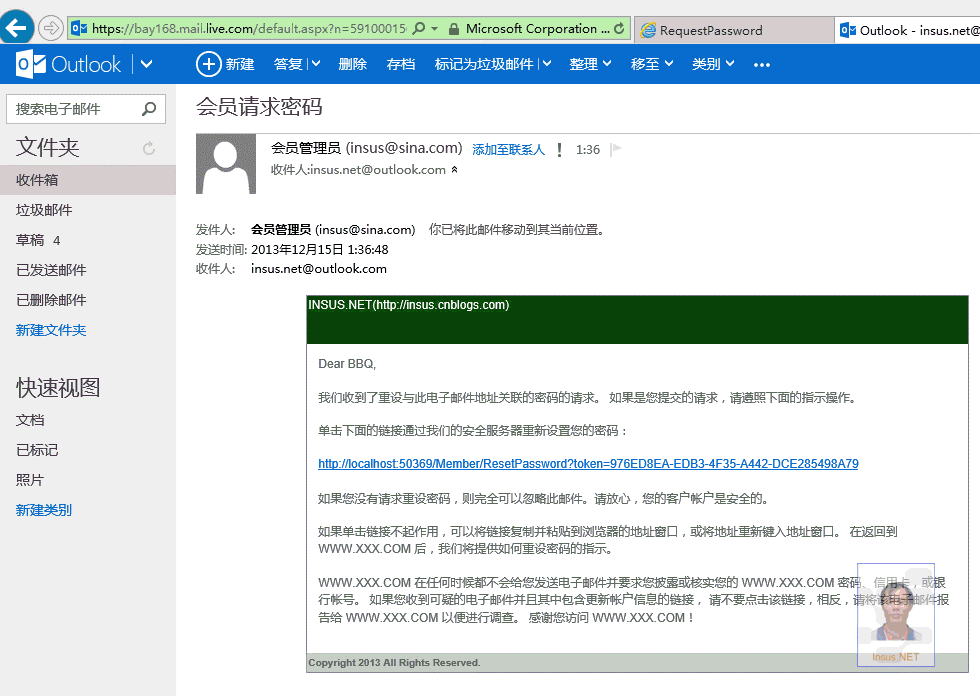Expand the junk mail options arrow

click(x=547, y=64)
